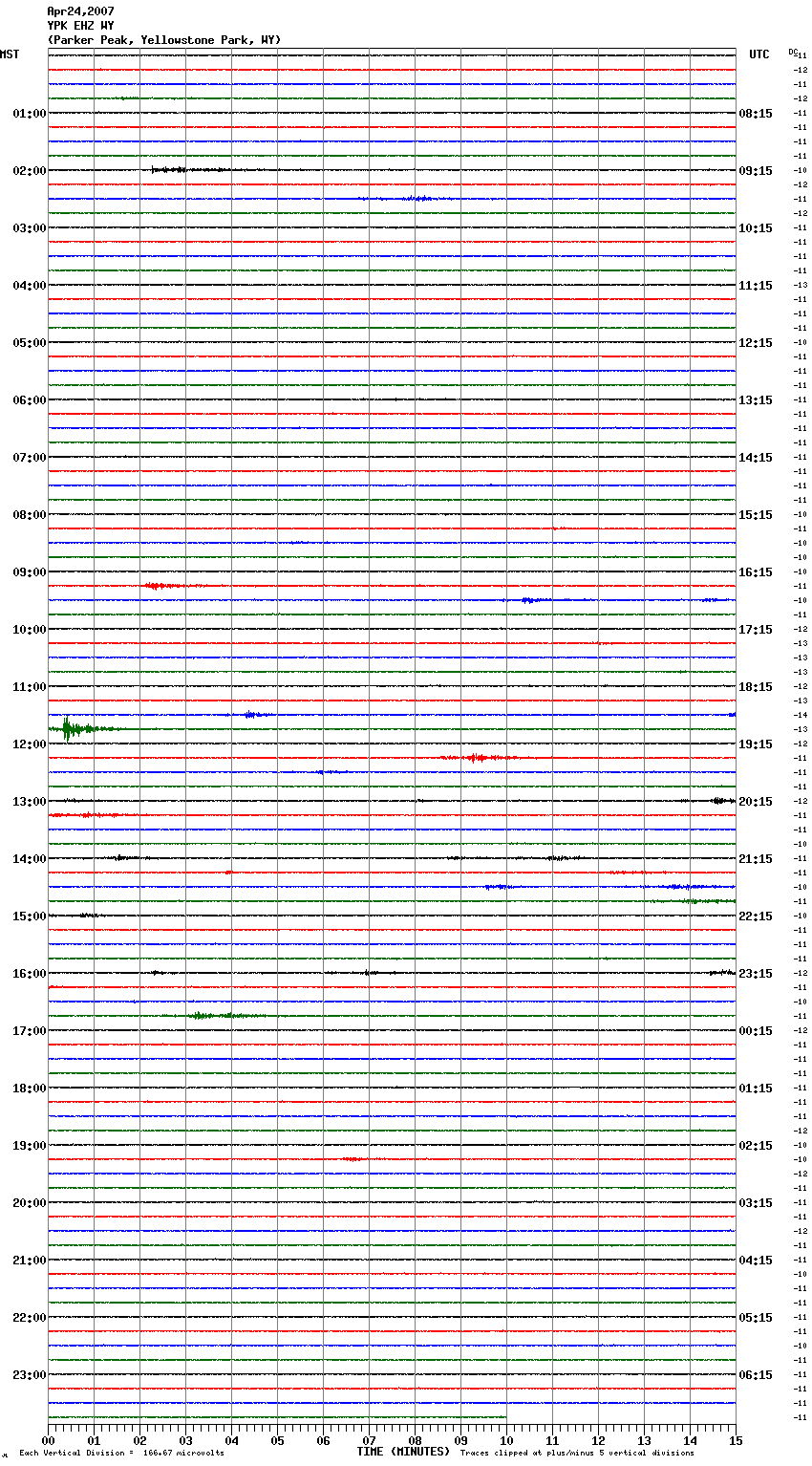Click the date header Apr24,2007
Image resolution: width=812 pixels, height=1466 pixels.
[x=80, y=11]
